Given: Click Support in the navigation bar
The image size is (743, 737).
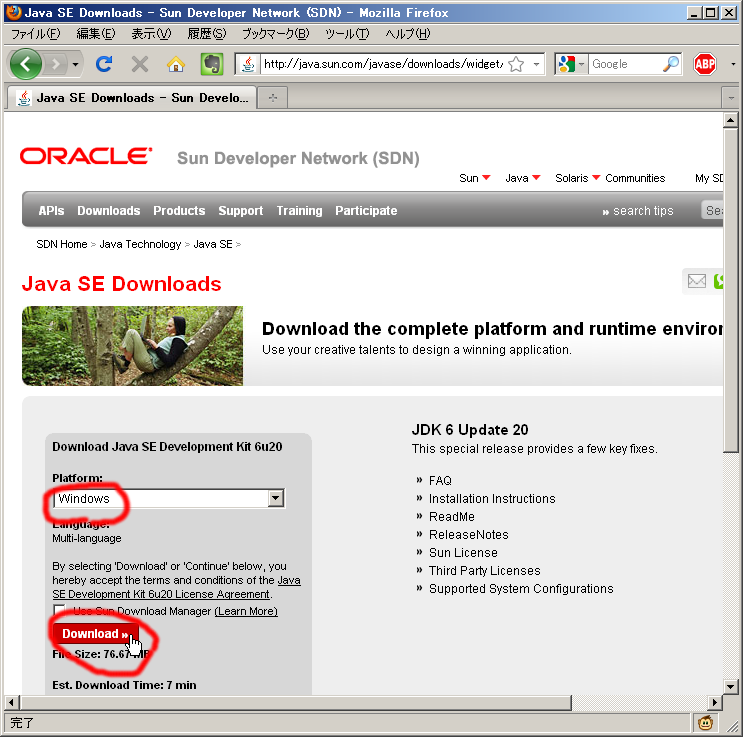Looking at the screenshot, I should click(241, 210).
